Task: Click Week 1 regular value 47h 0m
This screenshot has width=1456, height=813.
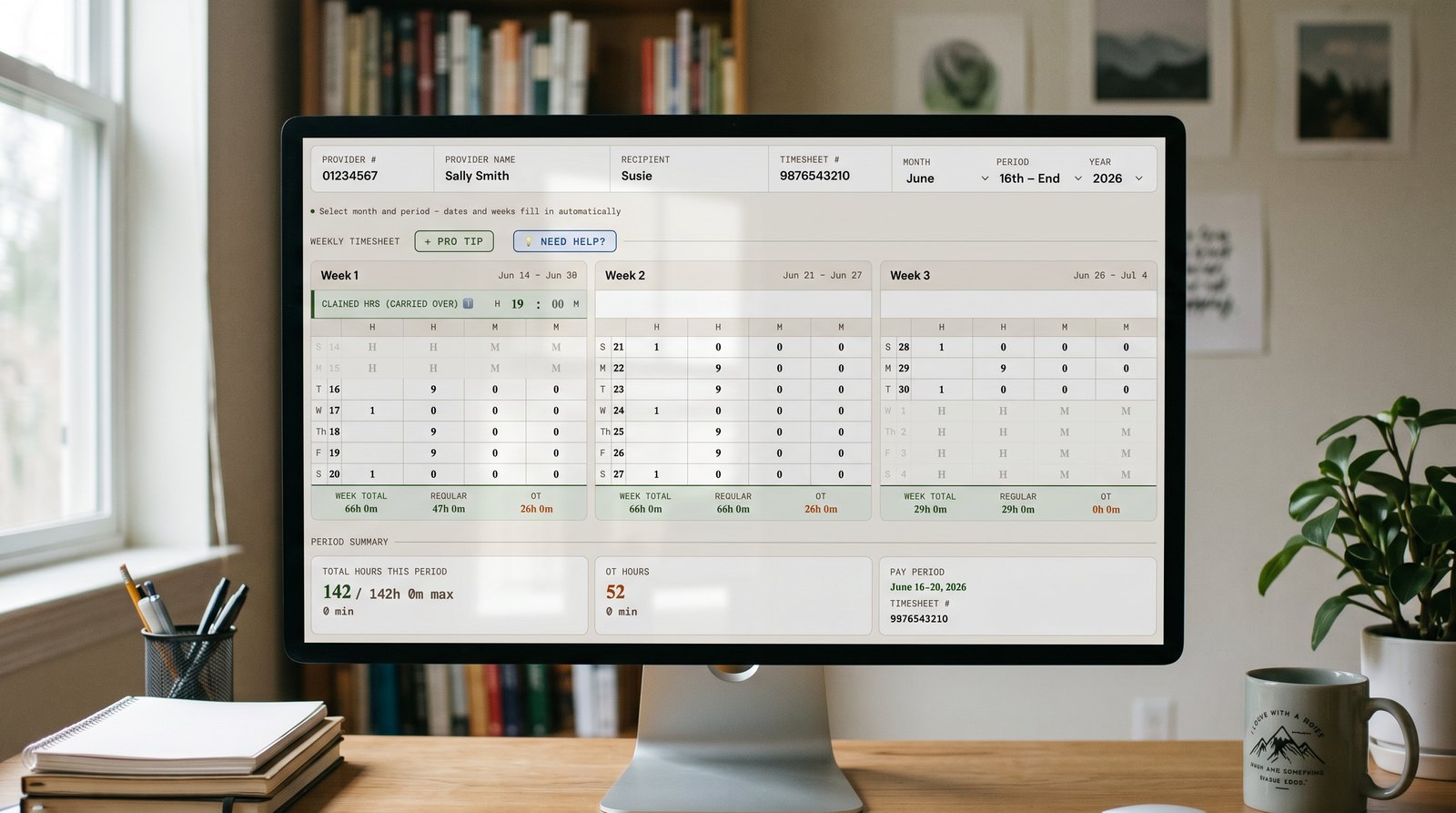Action: point(449,509)
